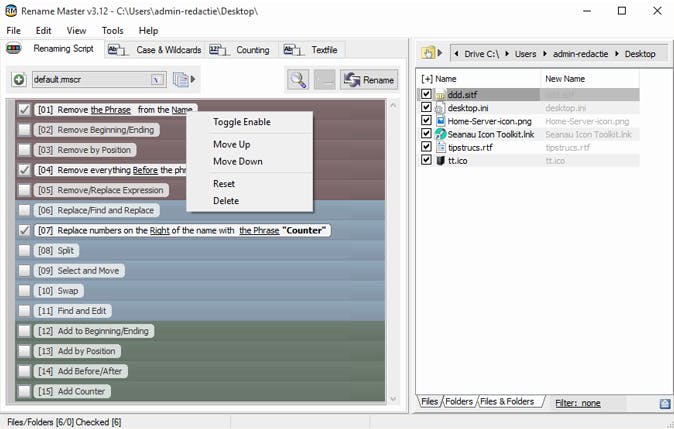This screenshot has width=674, height=429.
Task: Expand the arrow before Desktop breadcrumb
Action: coord(617,54)
